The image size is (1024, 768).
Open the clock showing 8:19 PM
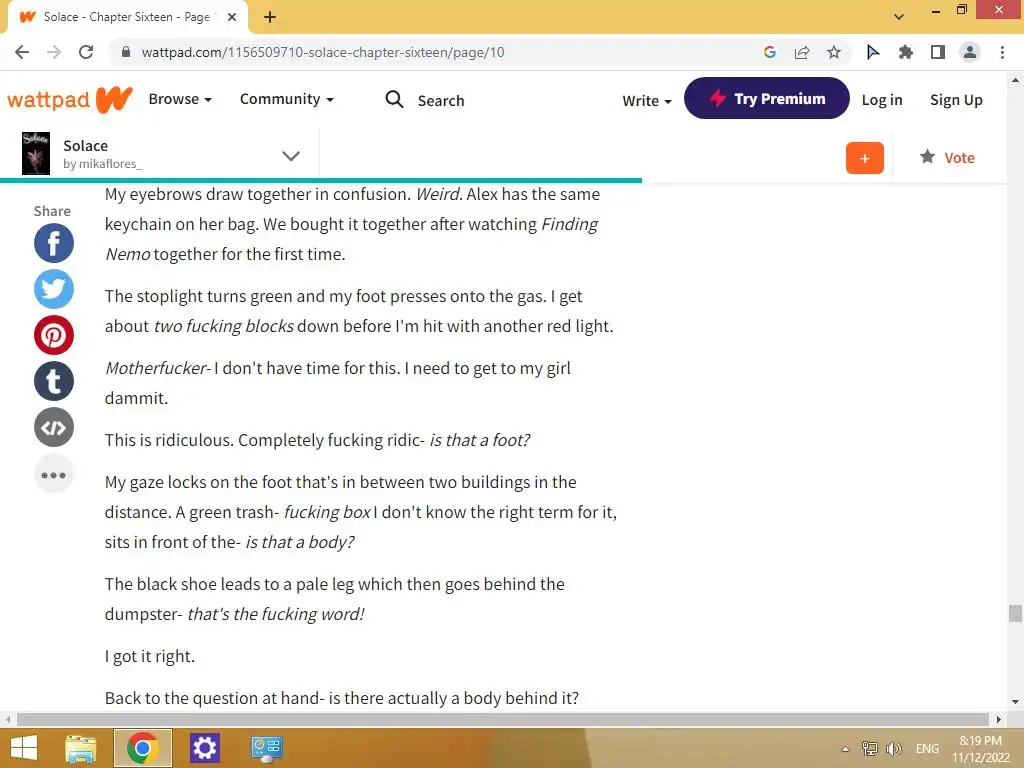click(x=981, y=748)
